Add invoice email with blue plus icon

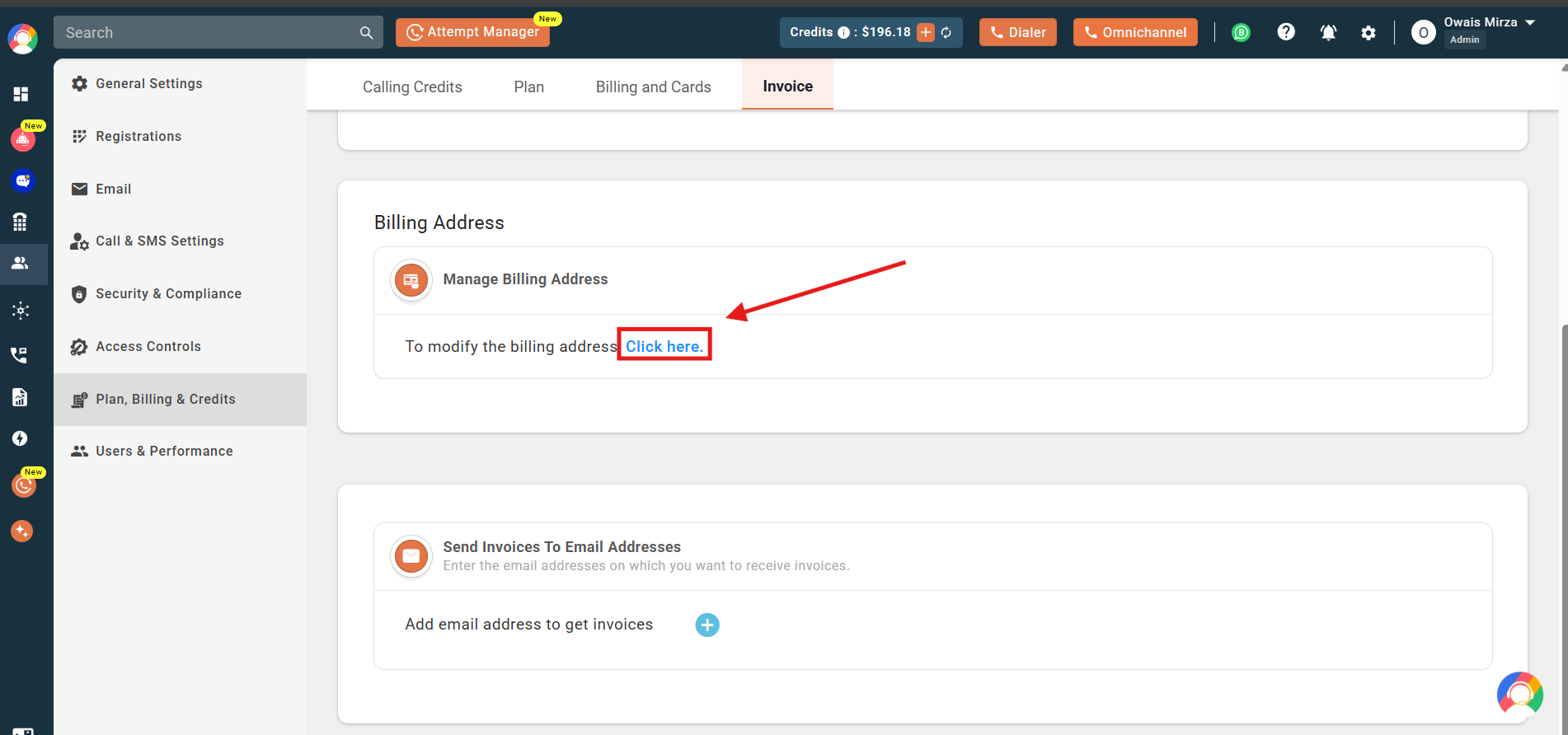pyautogui.click(x=707, y=625)
